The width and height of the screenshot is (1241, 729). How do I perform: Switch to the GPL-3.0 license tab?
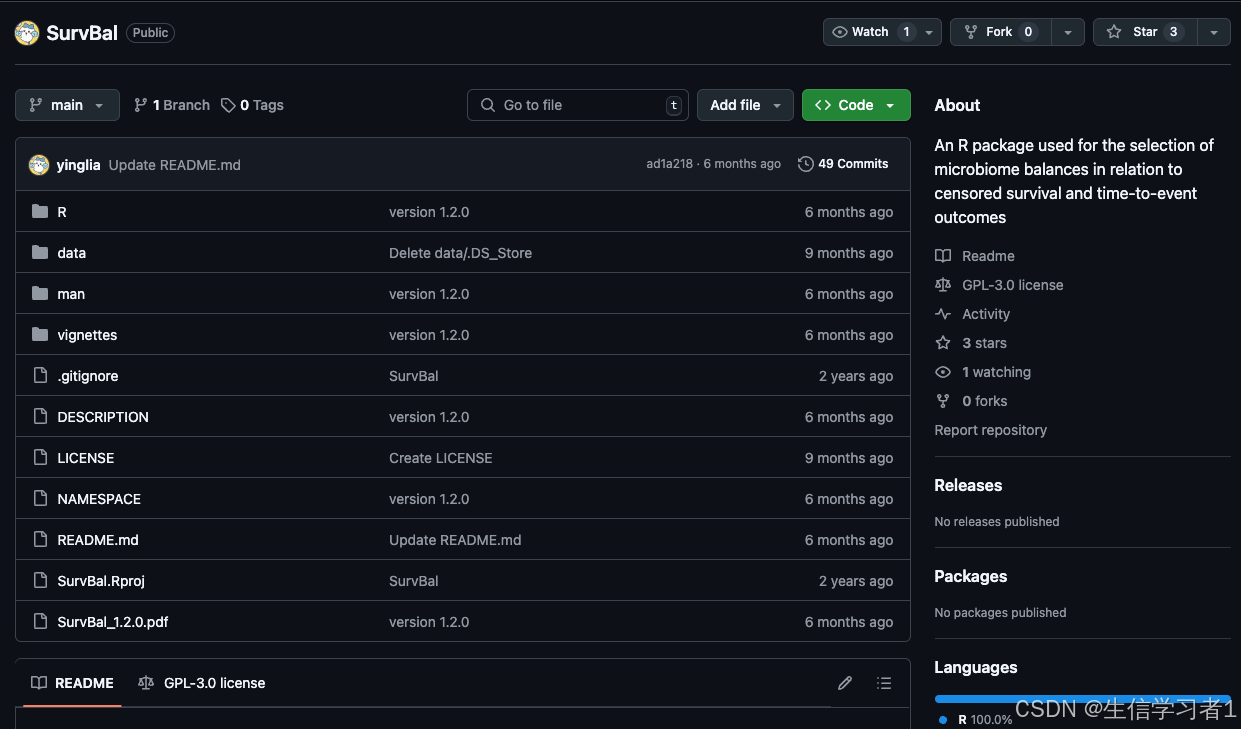point(202,683)
